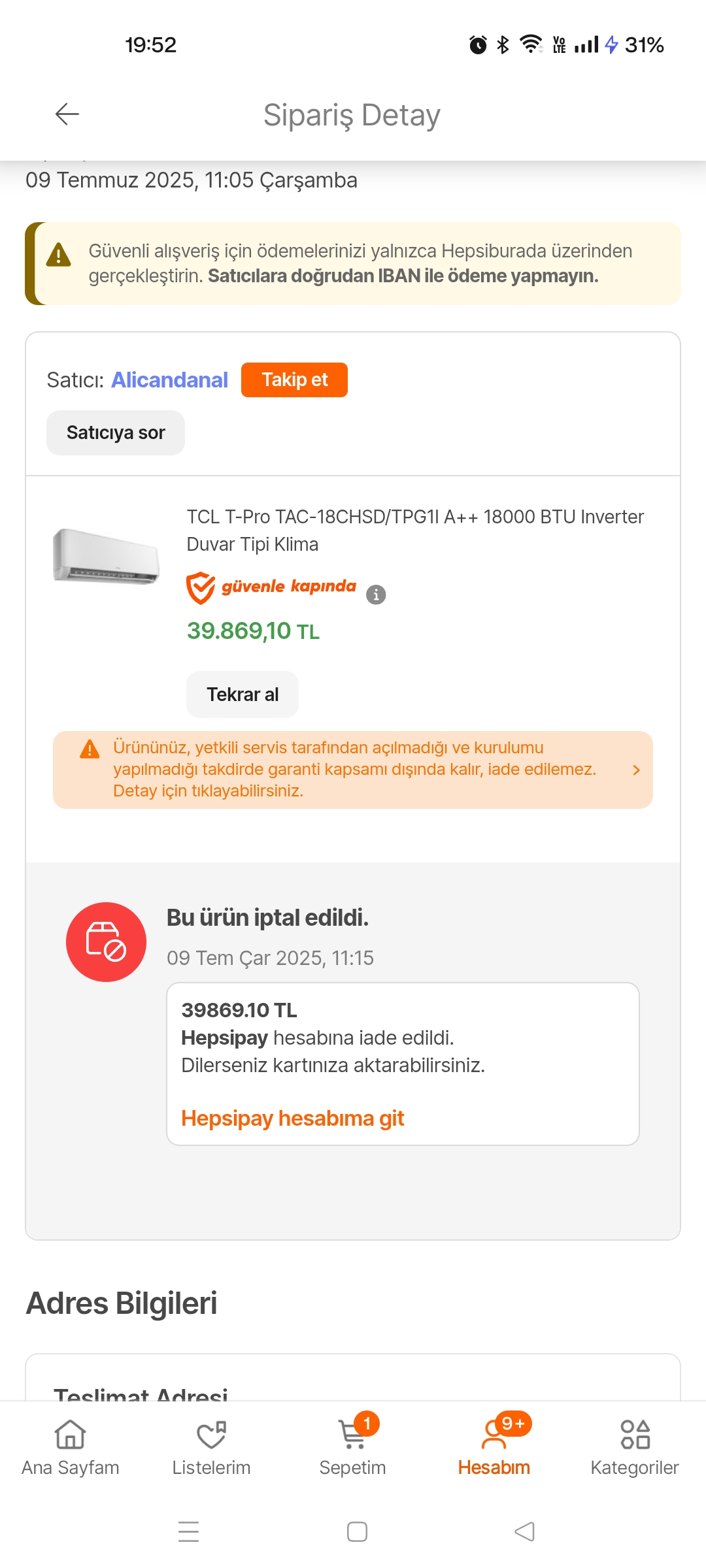
Task: Open Hepsipay hesabıma git link
Action: coord(293,1118)
